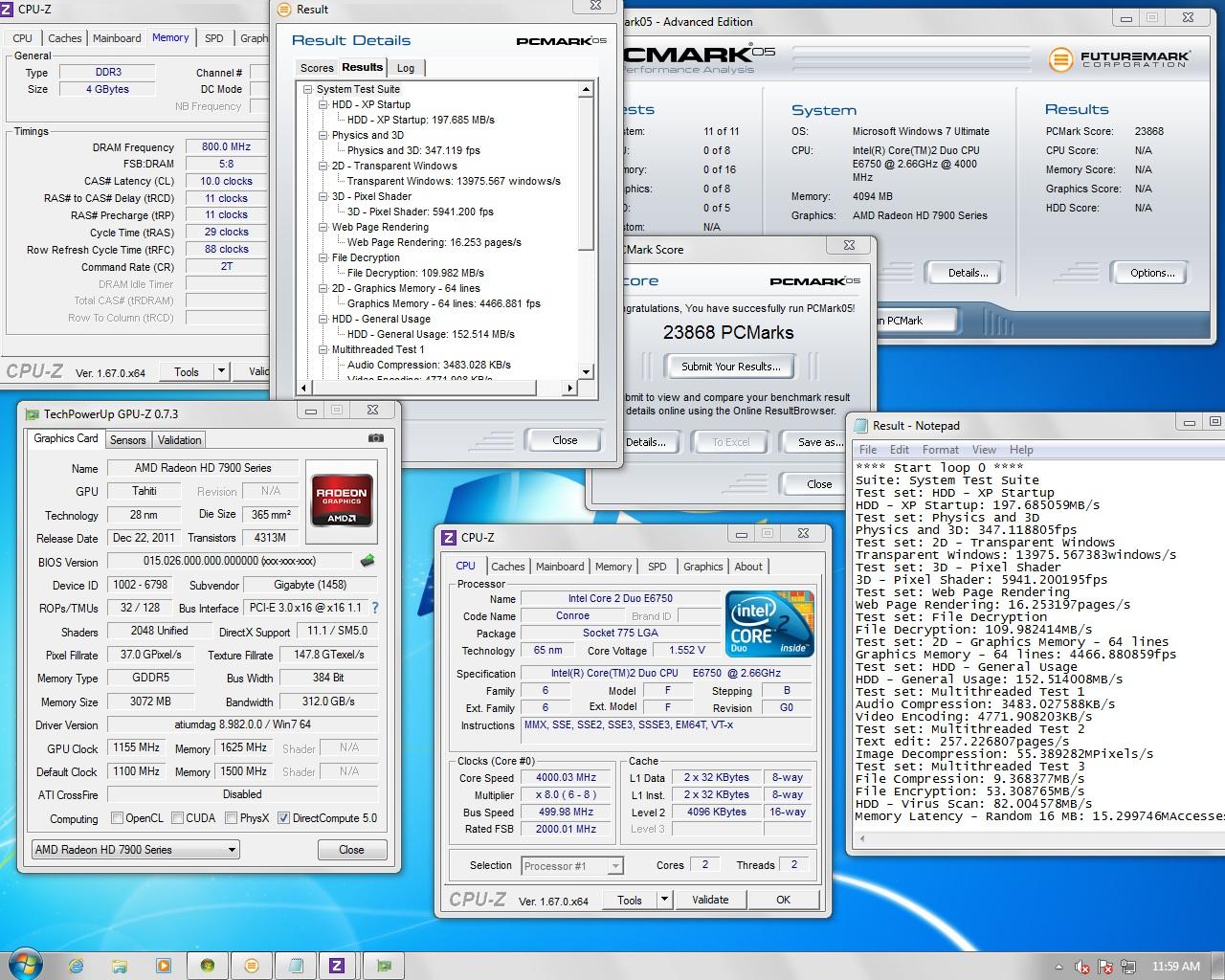Launch Internet Explorer from the taskbar
The width and height of the screenshot is (1225, 980).
(x=77, y=966)
